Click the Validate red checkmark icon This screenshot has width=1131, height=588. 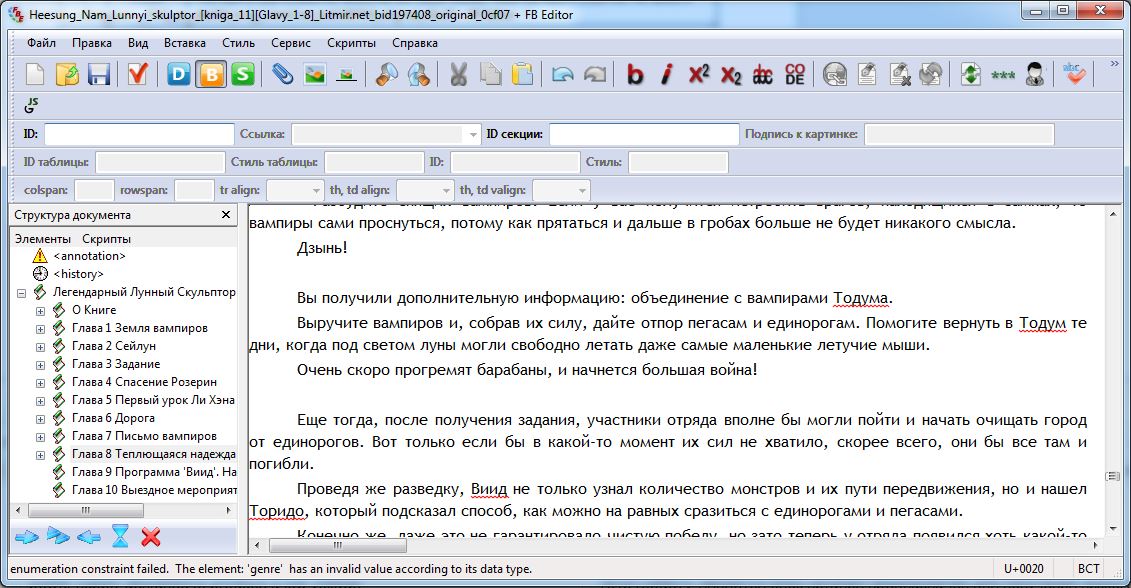[137, 74]
